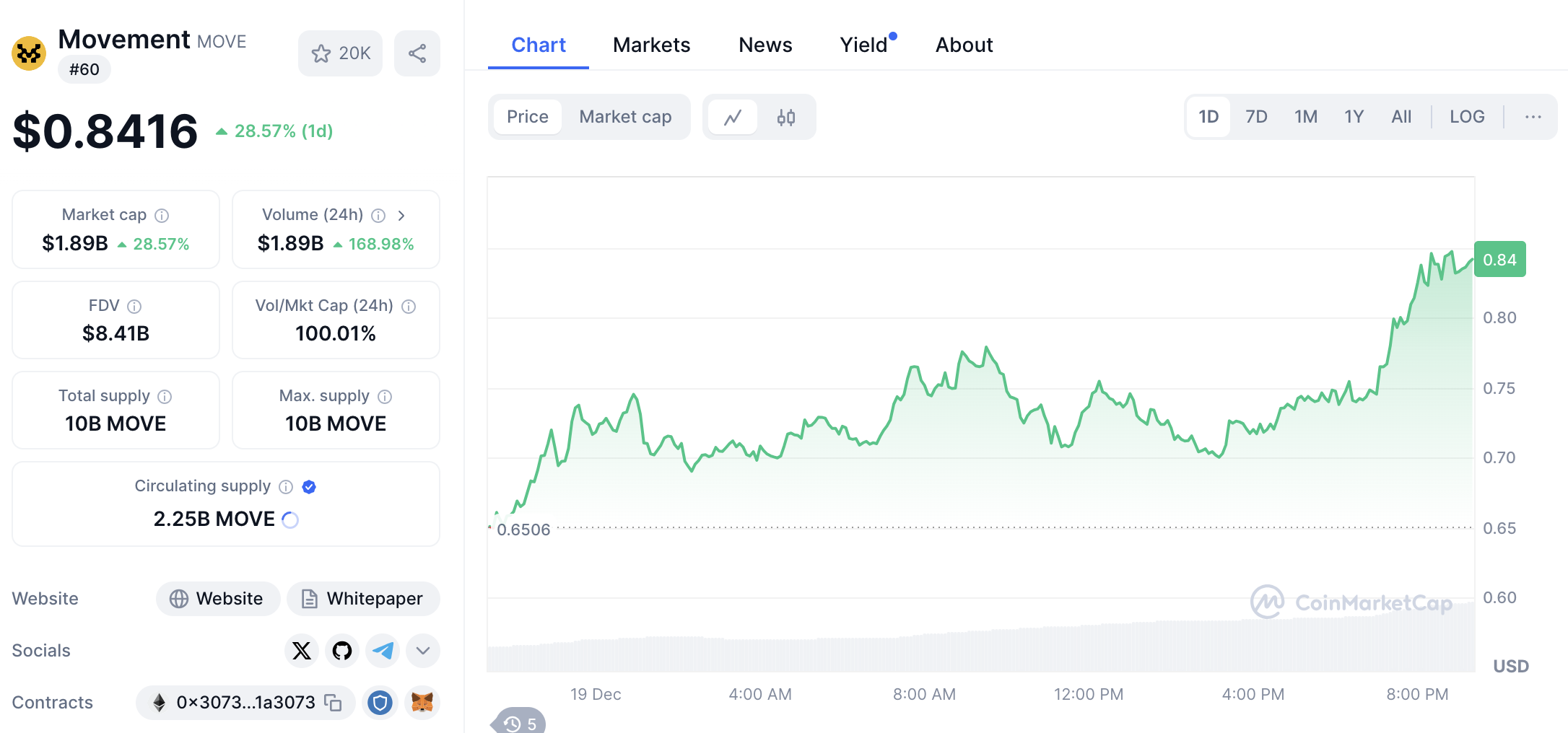Image resolution: width=1568 pixels, height=733 pixels.
Task: Click circulating supply progress ring
Action: pos(290,519)
